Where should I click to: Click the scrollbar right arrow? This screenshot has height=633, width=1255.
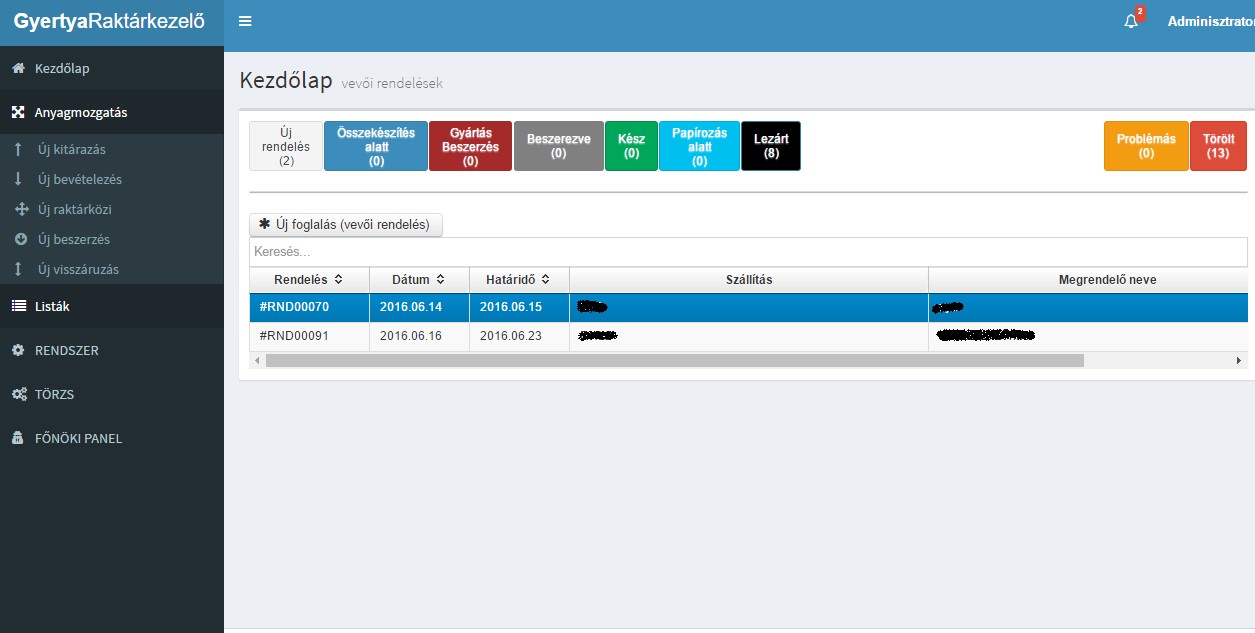tap(1239, 360)
